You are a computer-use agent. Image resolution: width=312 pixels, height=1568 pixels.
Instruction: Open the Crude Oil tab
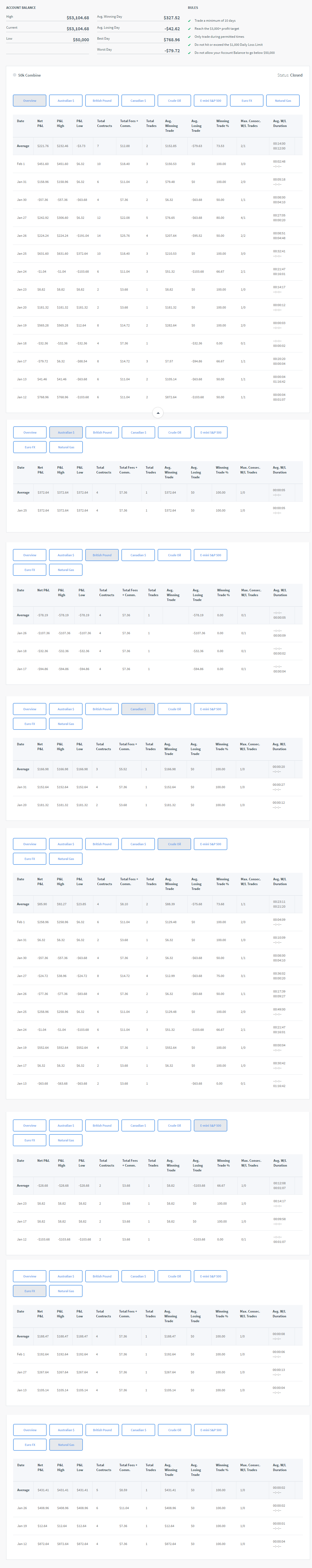click(174, 100)
